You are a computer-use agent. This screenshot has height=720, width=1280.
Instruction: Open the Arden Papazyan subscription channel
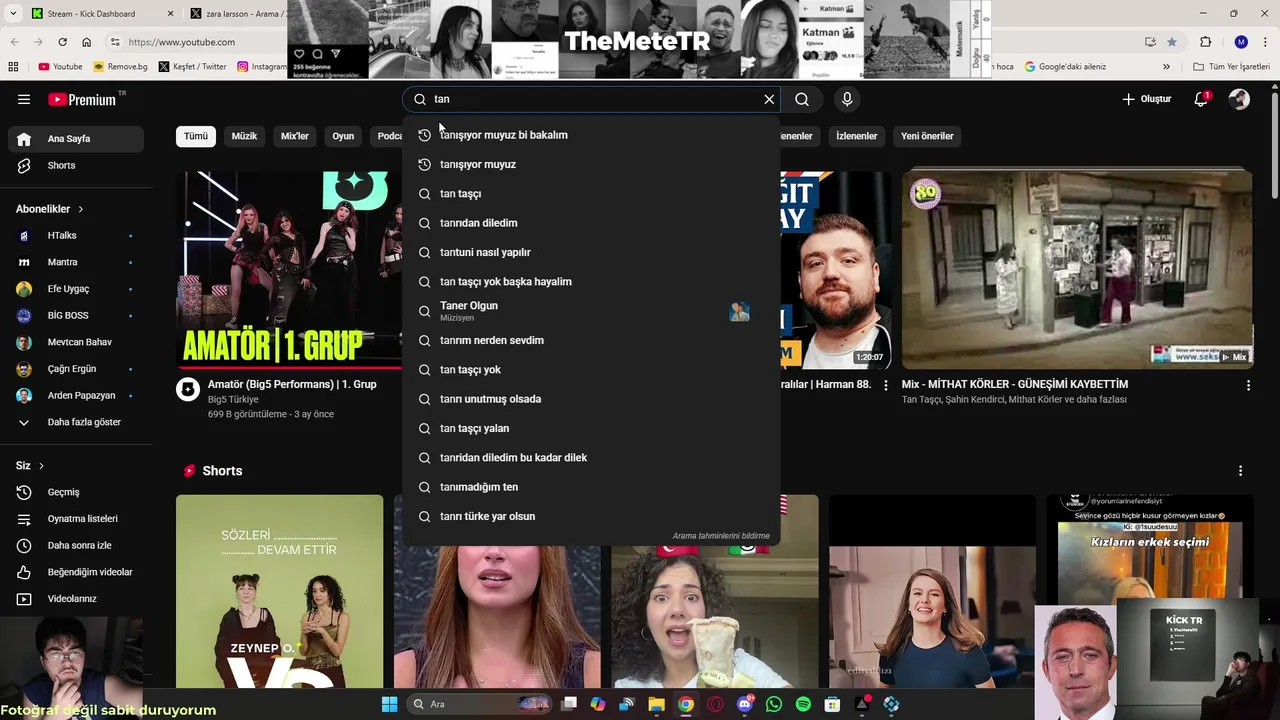click(76, 395)
